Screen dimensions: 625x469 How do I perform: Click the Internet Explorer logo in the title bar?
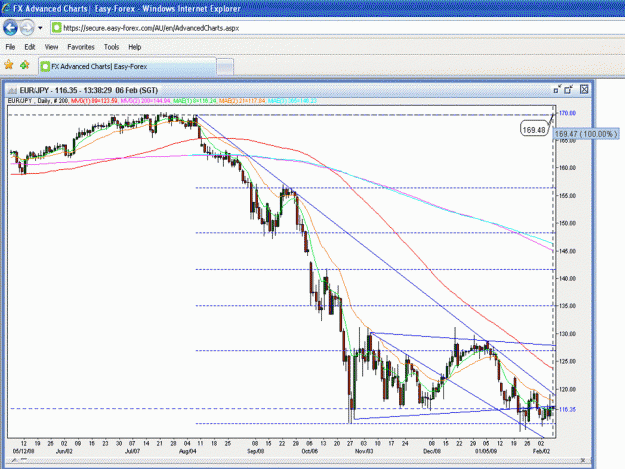point(6,8)
